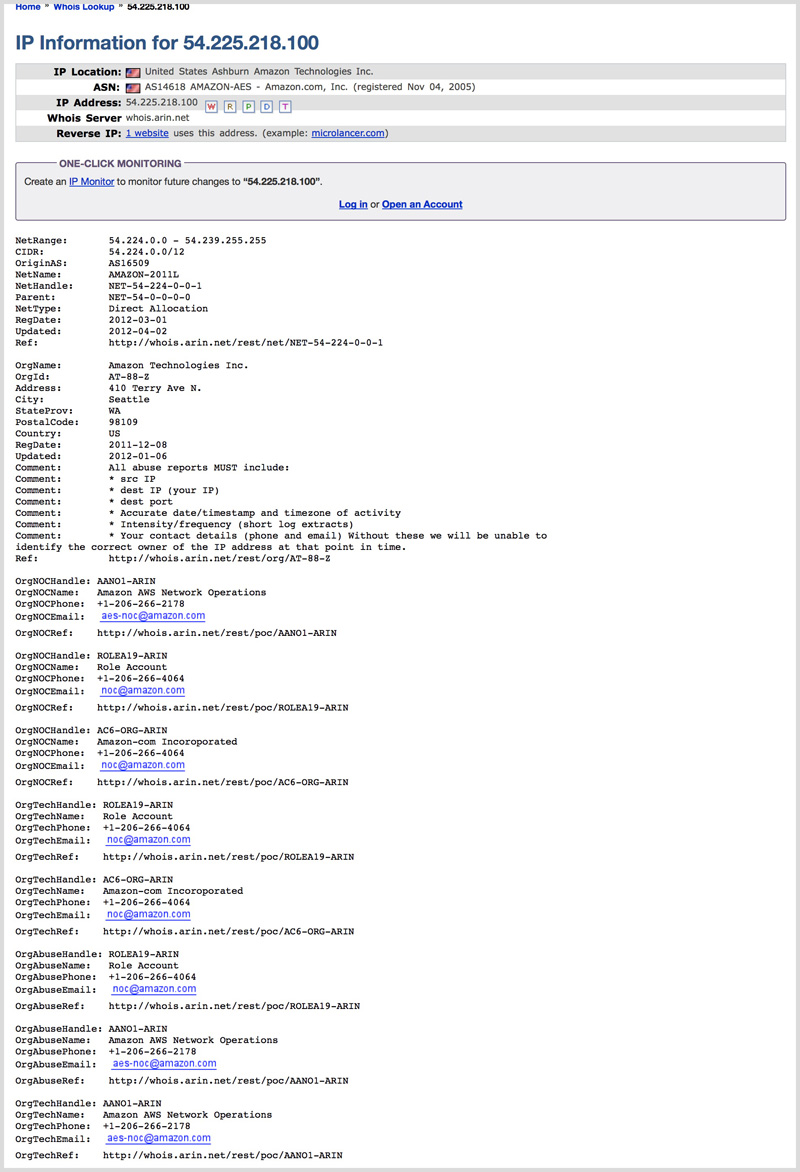Click the OrgTechRef poc/AC6-ORG-ARIN URL
The width and height of the screenshot is (800, 1172).
point(229,932)
